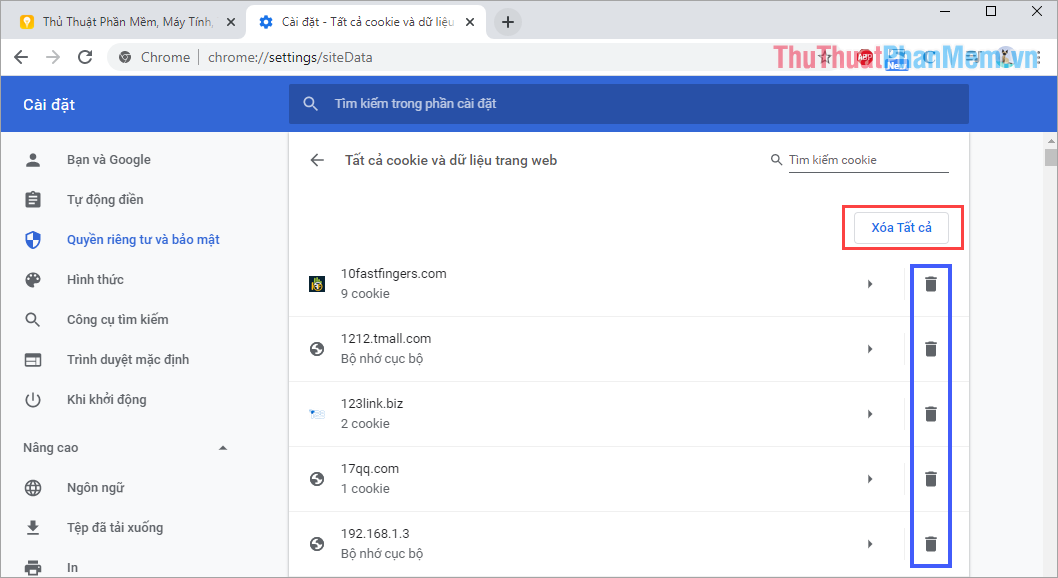Viewport: 1058px width, 578px height.
Task: Delete 192.168.1.3 data using trash icon
Action: 930,543
